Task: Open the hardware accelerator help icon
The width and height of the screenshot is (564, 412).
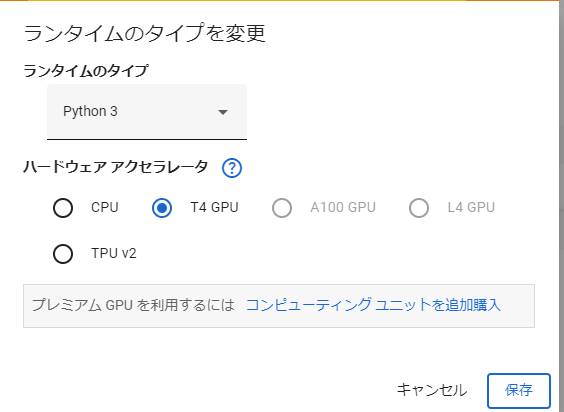Action: tap(232, 168)
